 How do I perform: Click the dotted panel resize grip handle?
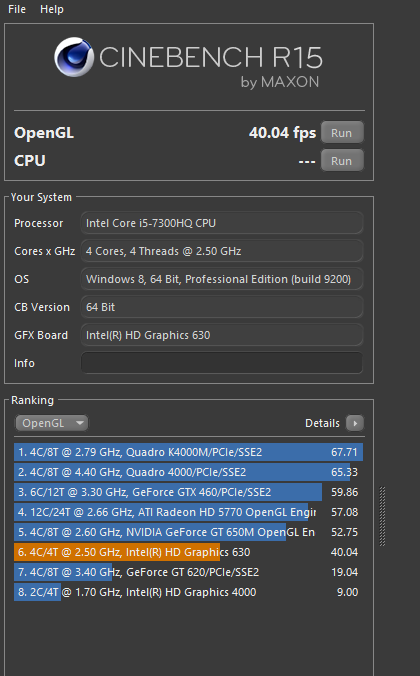pos(382,516)
